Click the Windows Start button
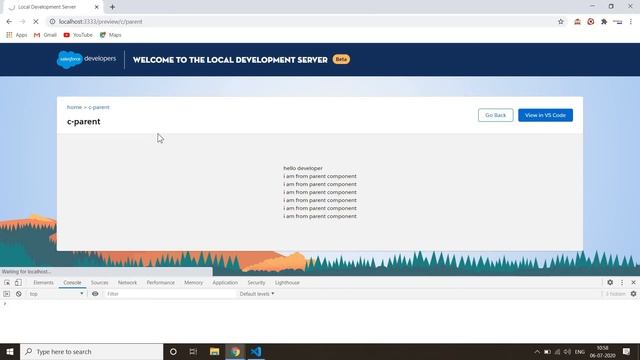The image size is (640, 360). click(x=10, y=351)
